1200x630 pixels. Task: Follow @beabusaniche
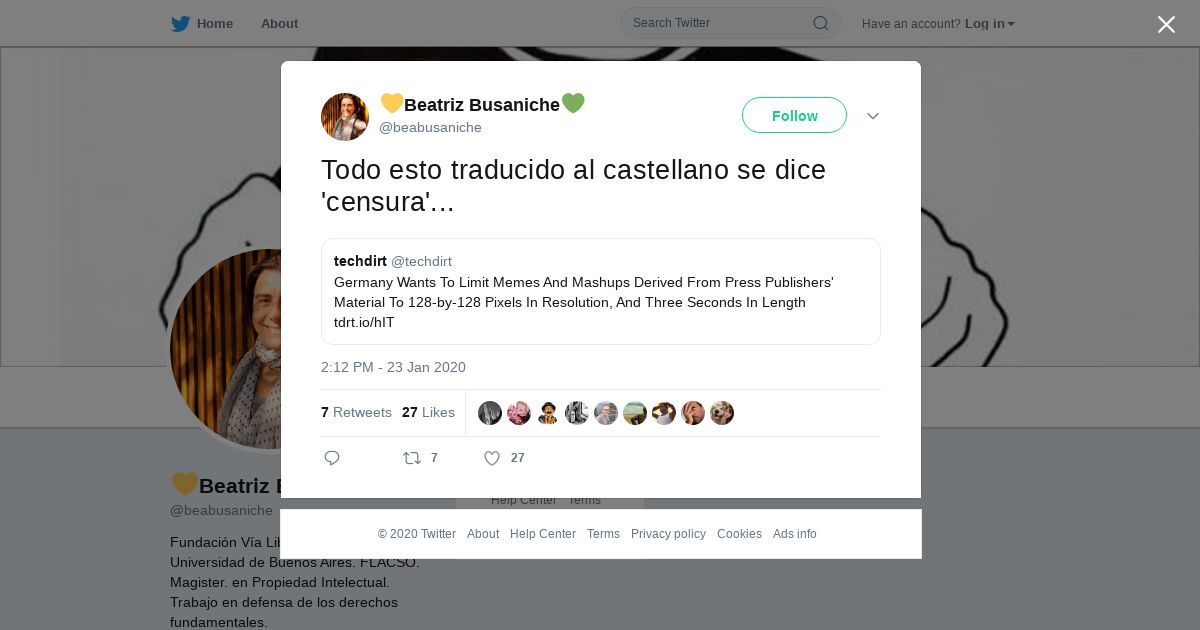pos(794,115)
